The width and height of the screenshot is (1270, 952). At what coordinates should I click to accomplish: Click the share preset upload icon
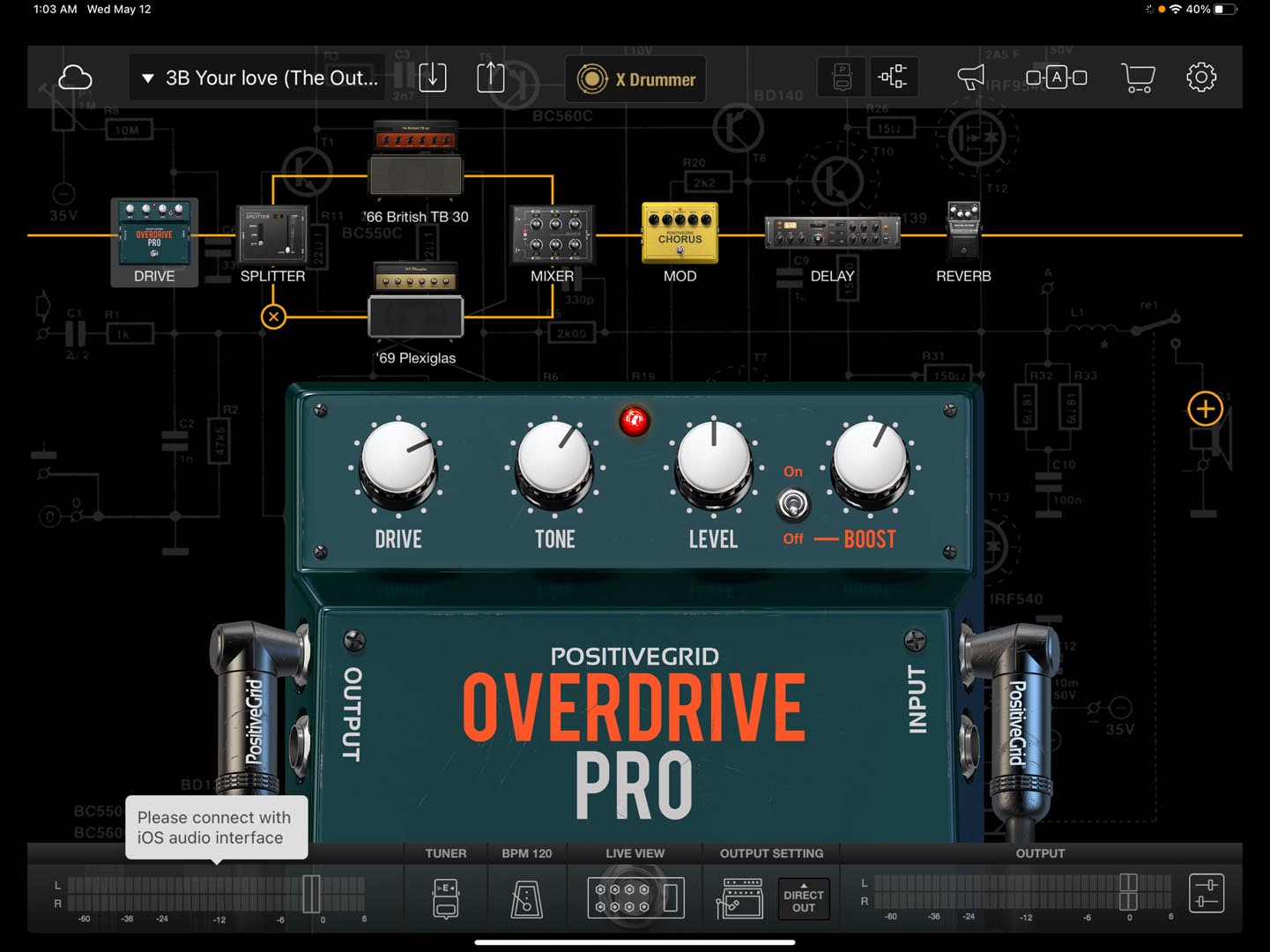coord(491,78)
